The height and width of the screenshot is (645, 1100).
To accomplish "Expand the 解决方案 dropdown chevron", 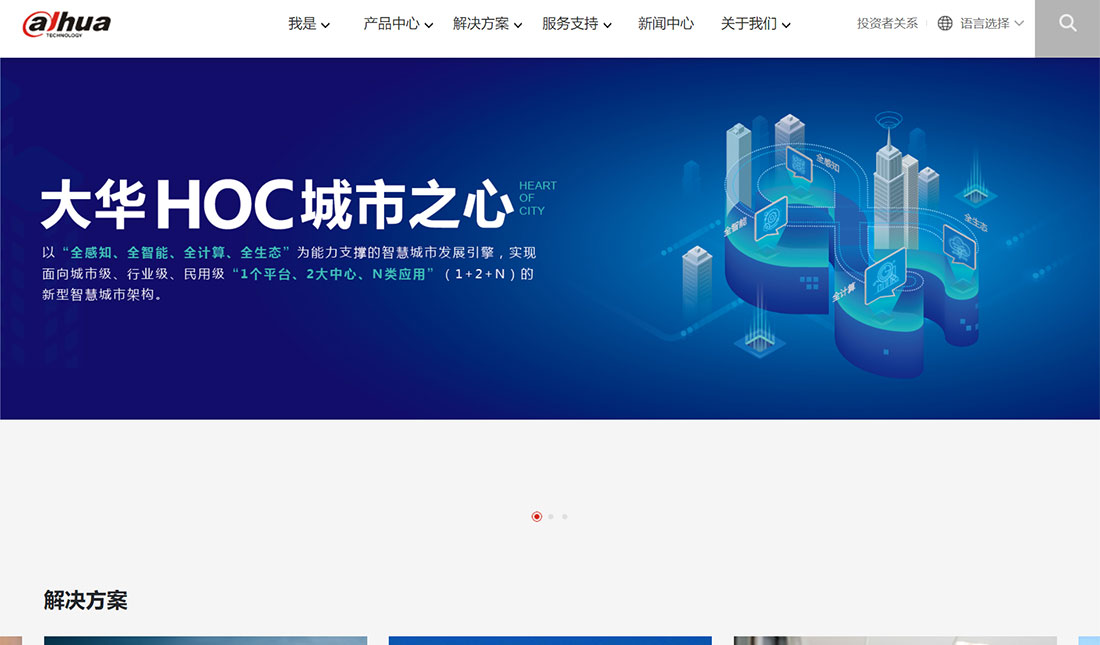I will point(518,25).
